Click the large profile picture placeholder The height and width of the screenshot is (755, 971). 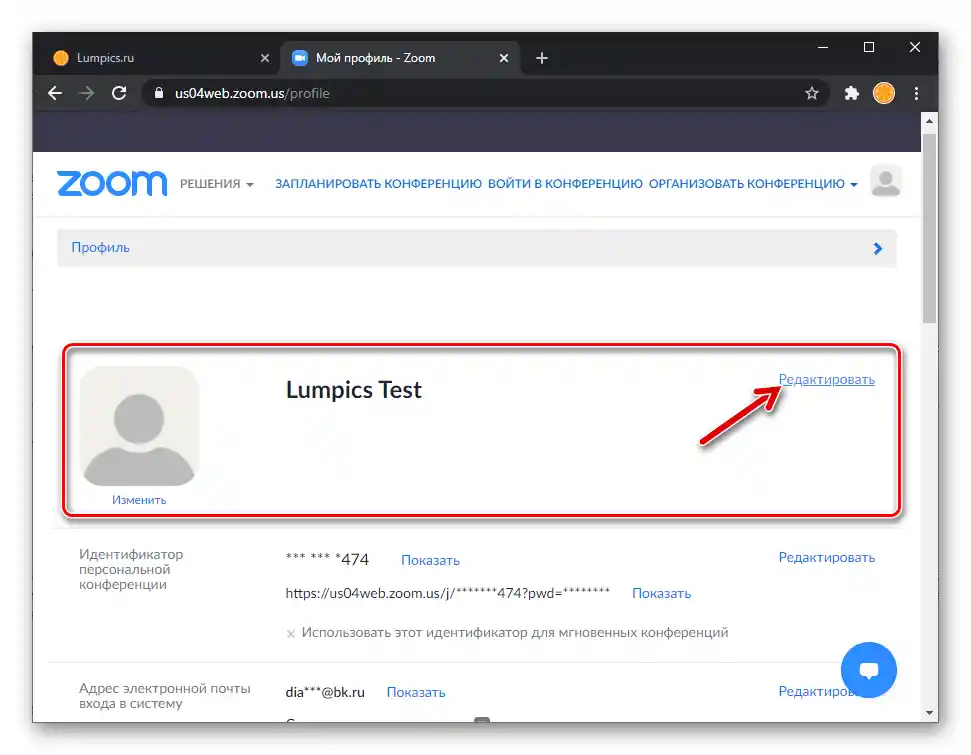pos(139,427)
